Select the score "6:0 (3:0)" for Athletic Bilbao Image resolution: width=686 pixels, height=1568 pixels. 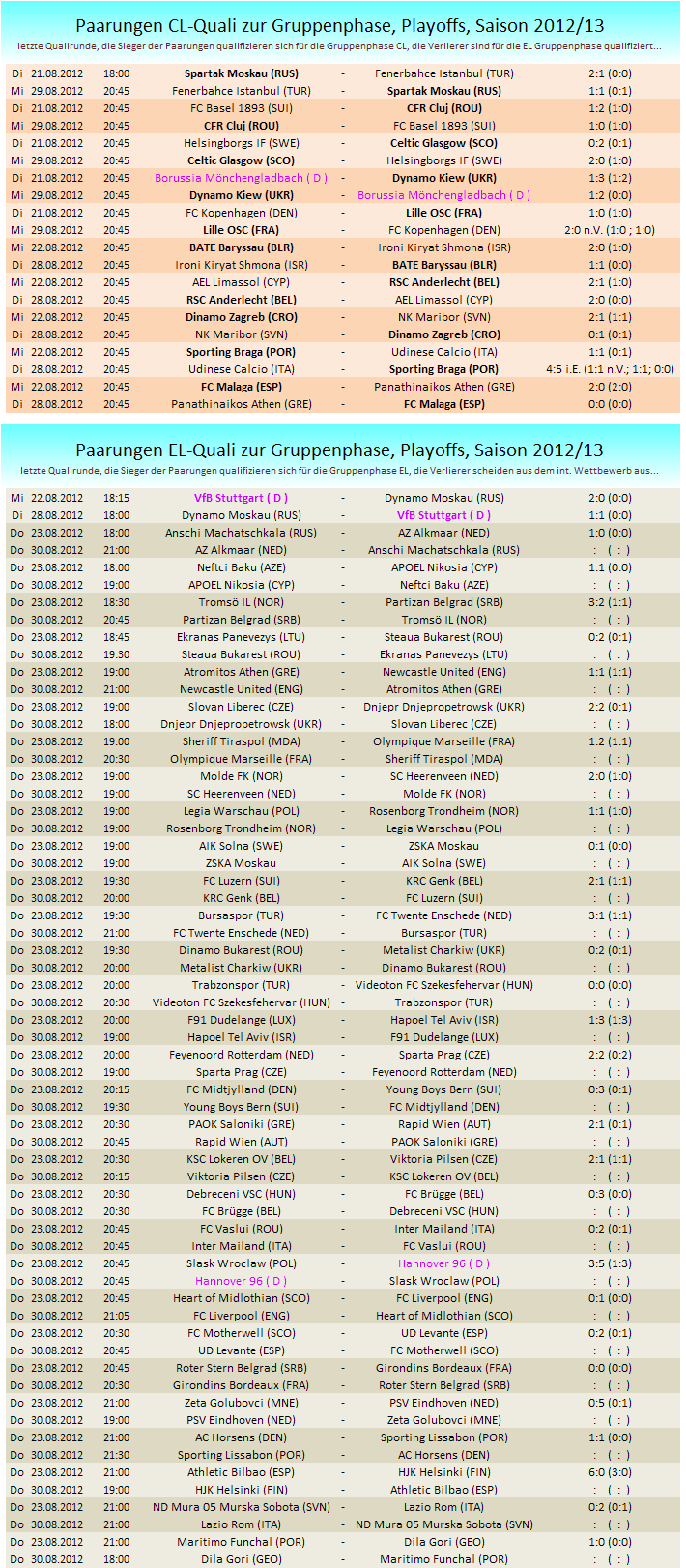[x=610, y=1472]
